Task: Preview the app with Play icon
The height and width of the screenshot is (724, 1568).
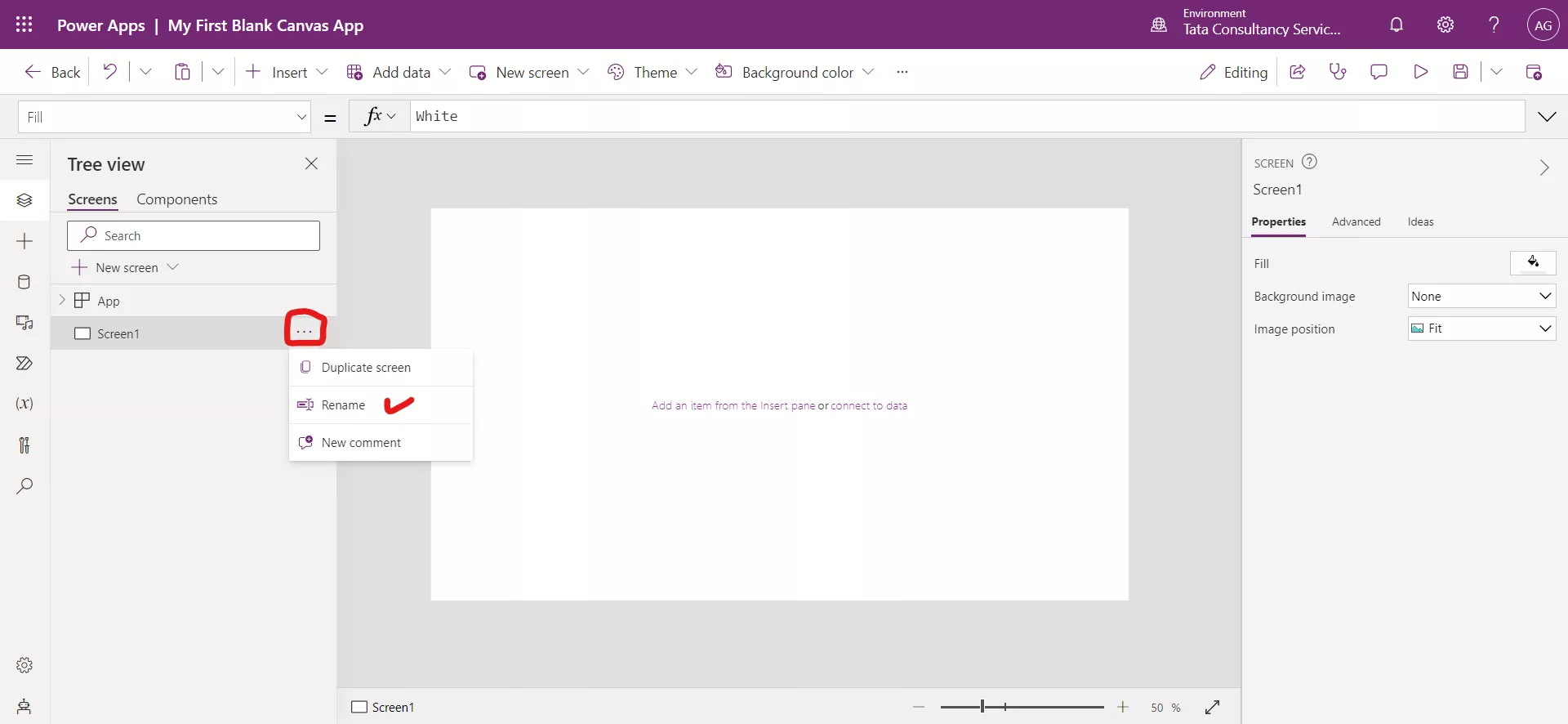Action: coord(1420,72)
